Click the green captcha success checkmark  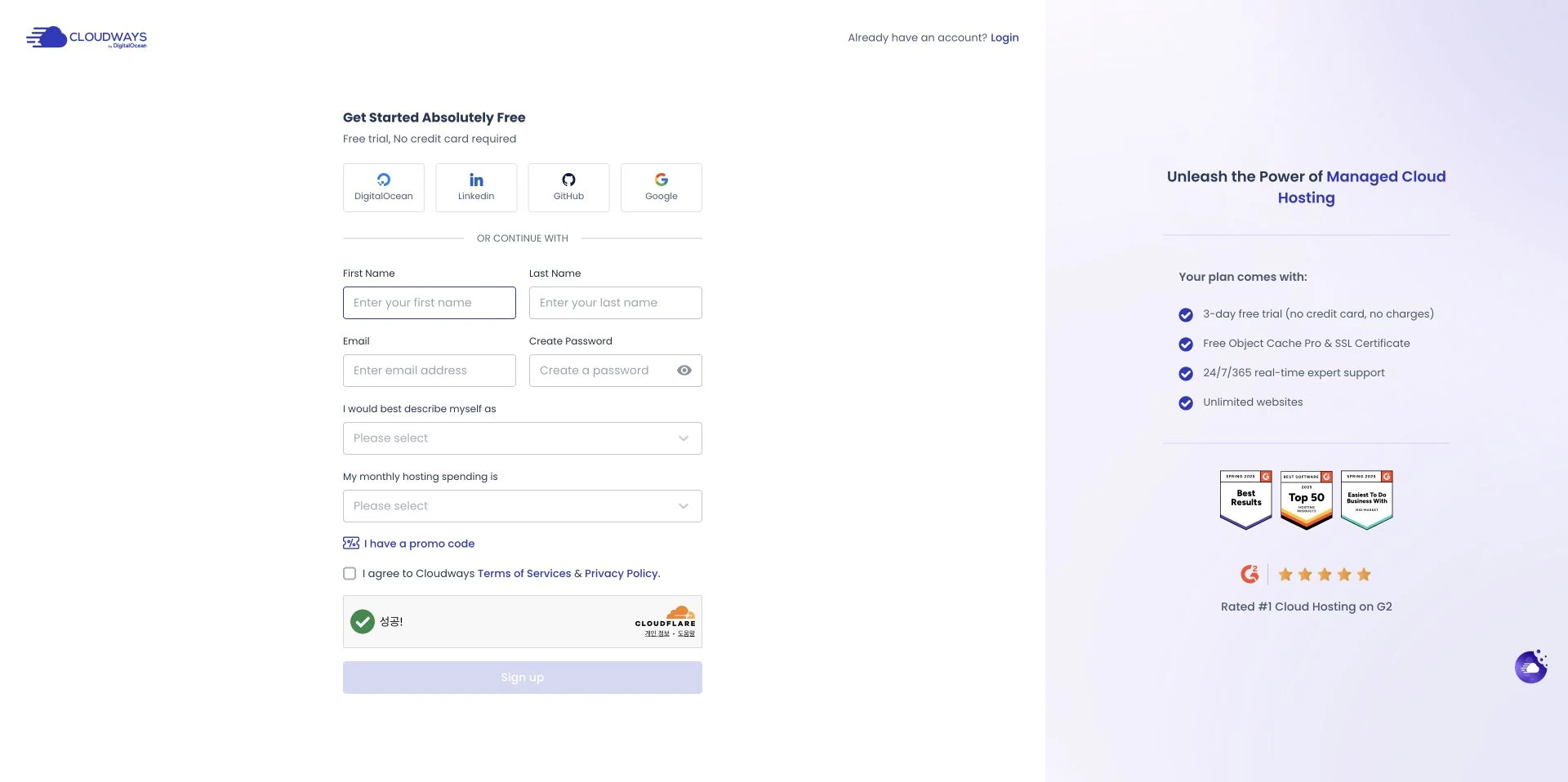point(363,622)
